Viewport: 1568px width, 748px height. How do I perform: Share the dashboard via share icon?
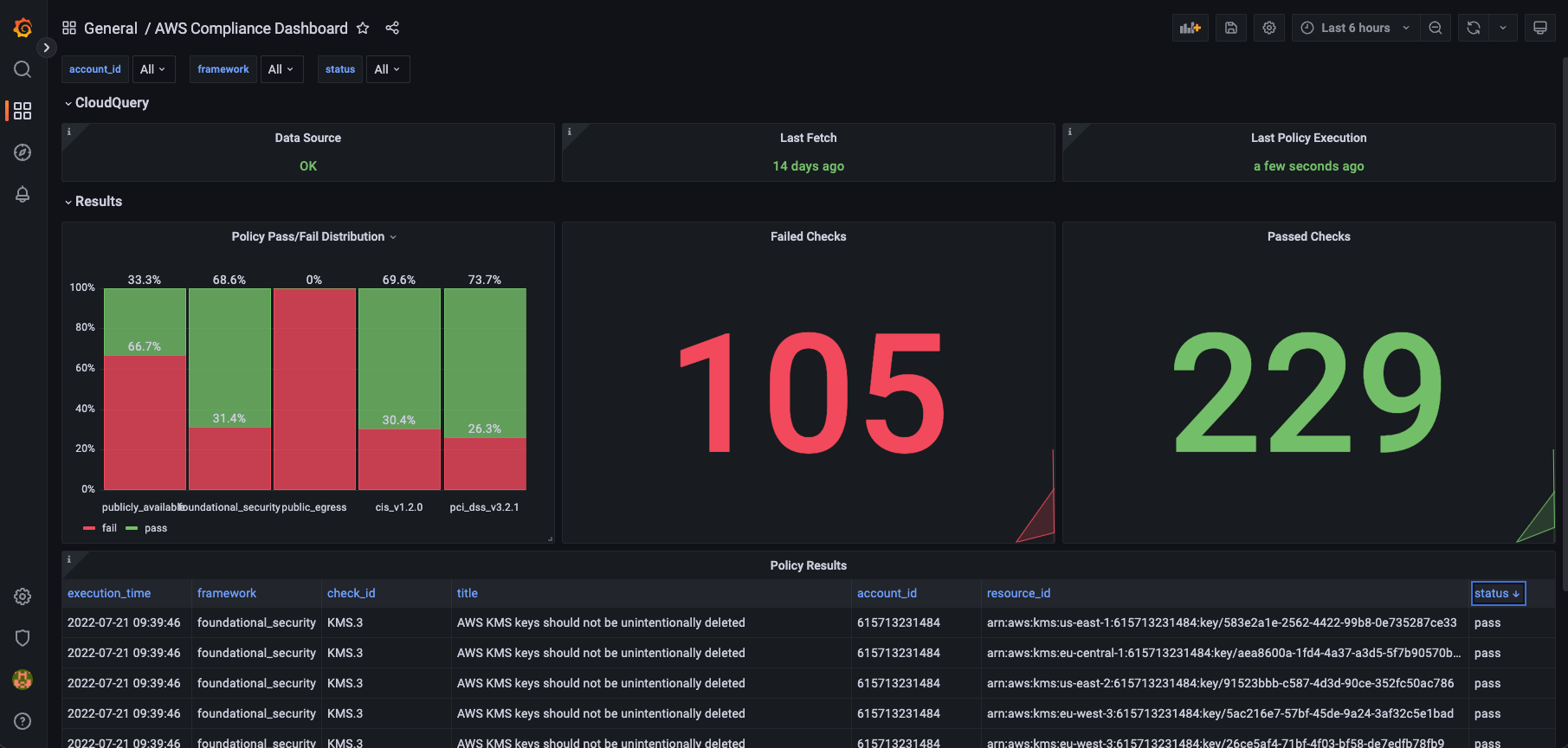pos(392,29)
